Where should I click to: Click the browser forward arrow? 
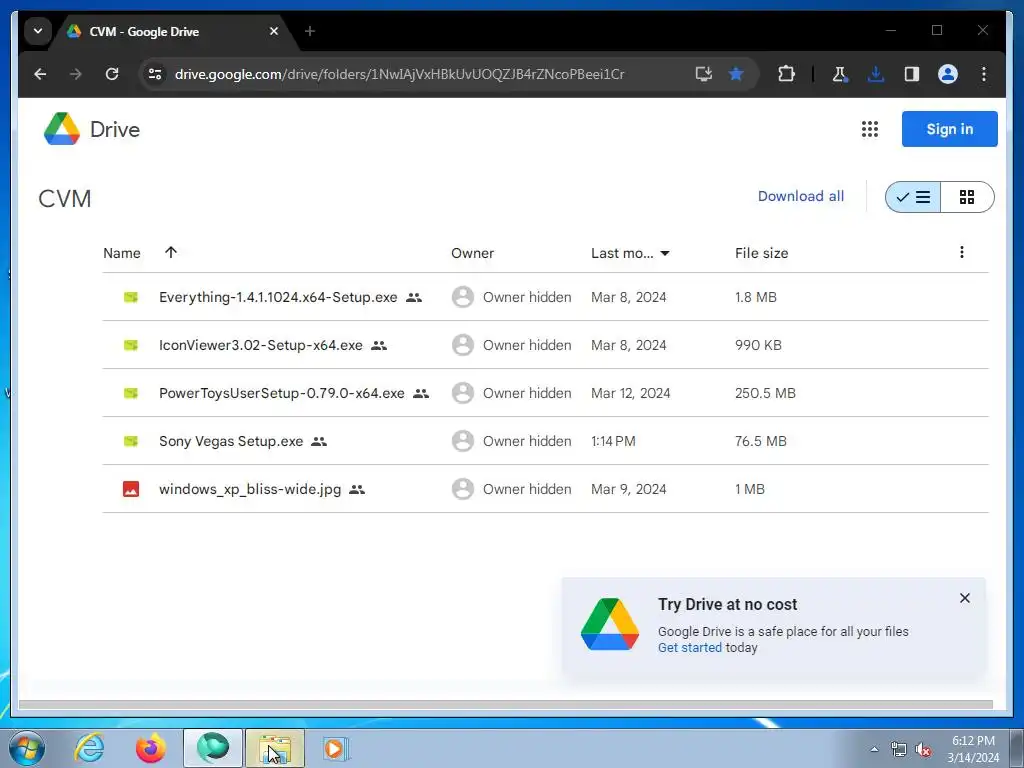pos(76,74)
